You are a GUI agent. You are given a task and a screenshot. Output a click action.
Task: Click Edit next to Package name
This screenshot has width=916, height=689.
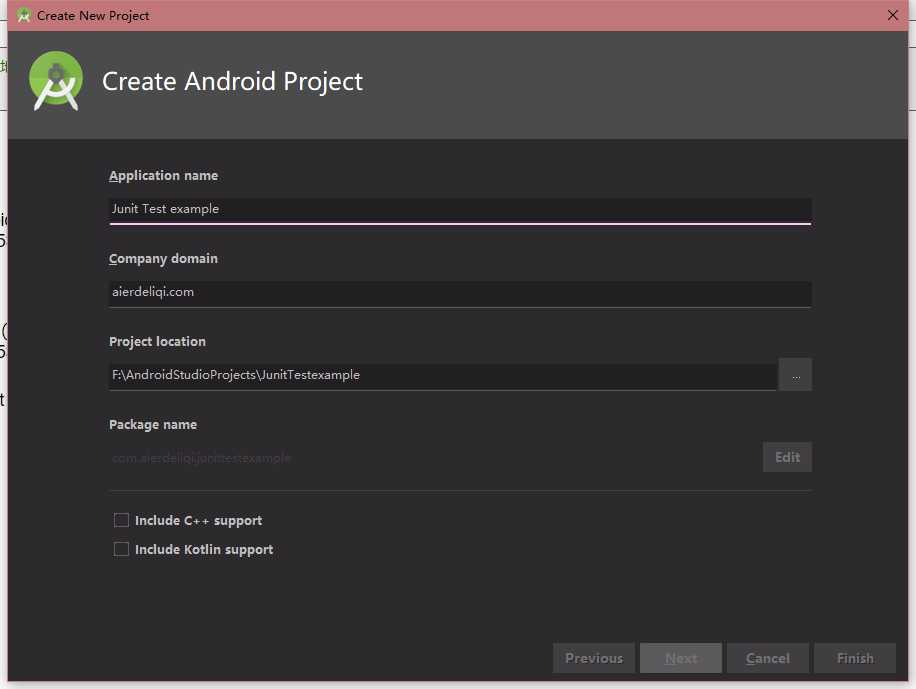[787, 457]
